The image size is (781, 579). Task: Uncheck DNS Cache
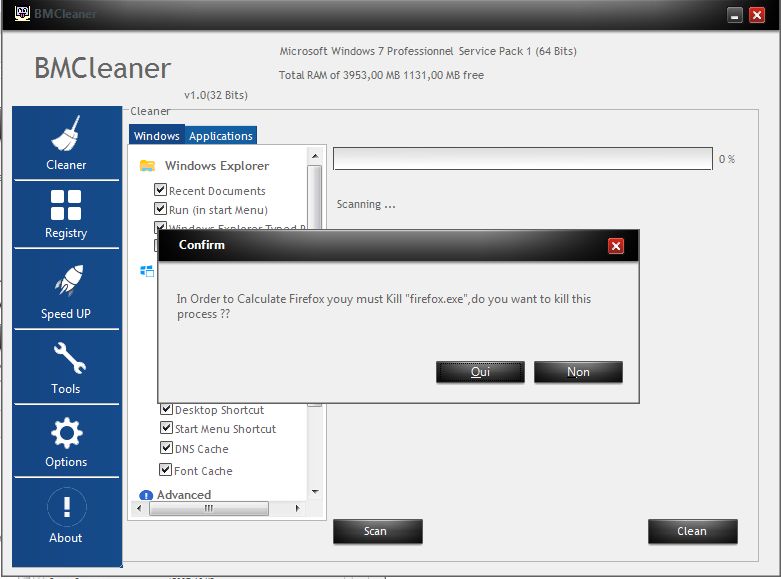tap(166, 447)
